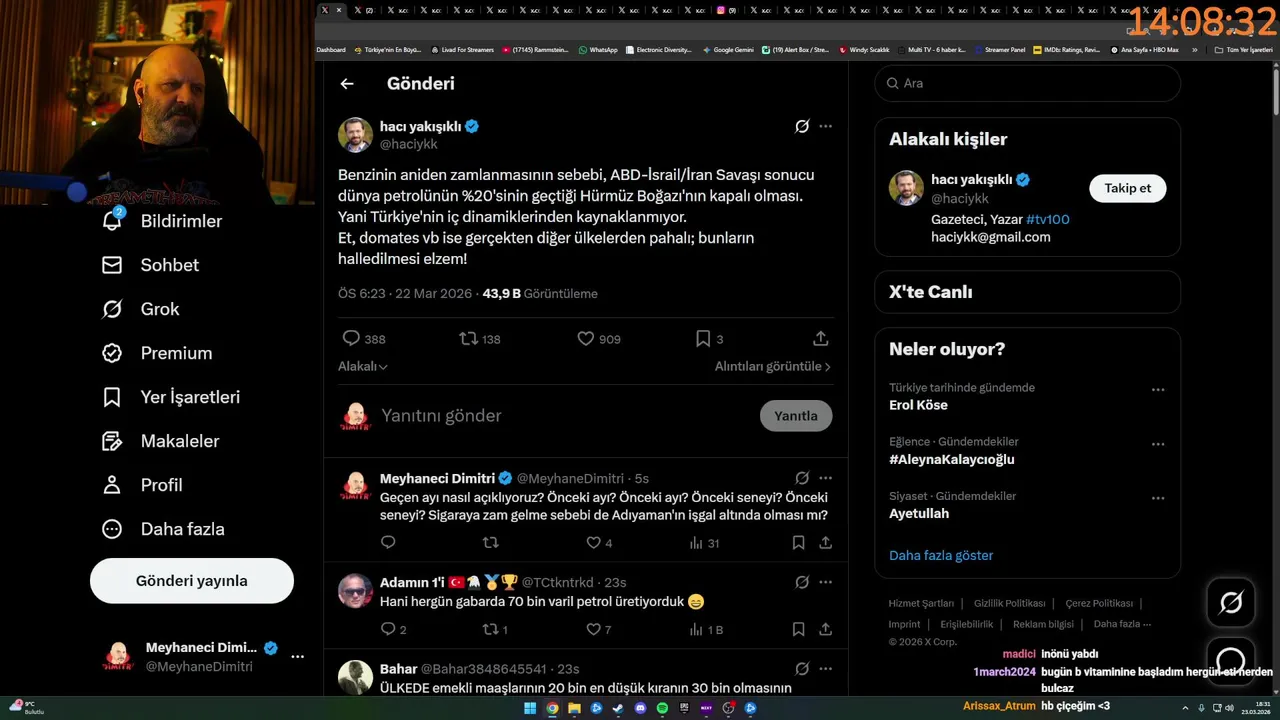This screenshot has width=1280, height=720.
Task: Open more options on hacı yakışıklı's post
Action: pyautogui.click(x=825, y=126)
